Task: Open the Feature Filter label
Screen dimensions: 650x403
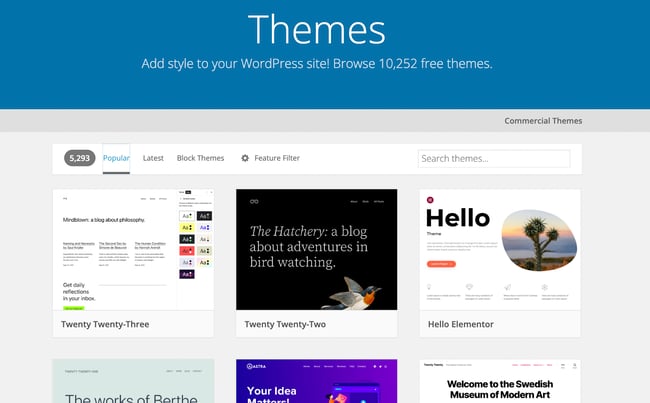Action: 277,158
